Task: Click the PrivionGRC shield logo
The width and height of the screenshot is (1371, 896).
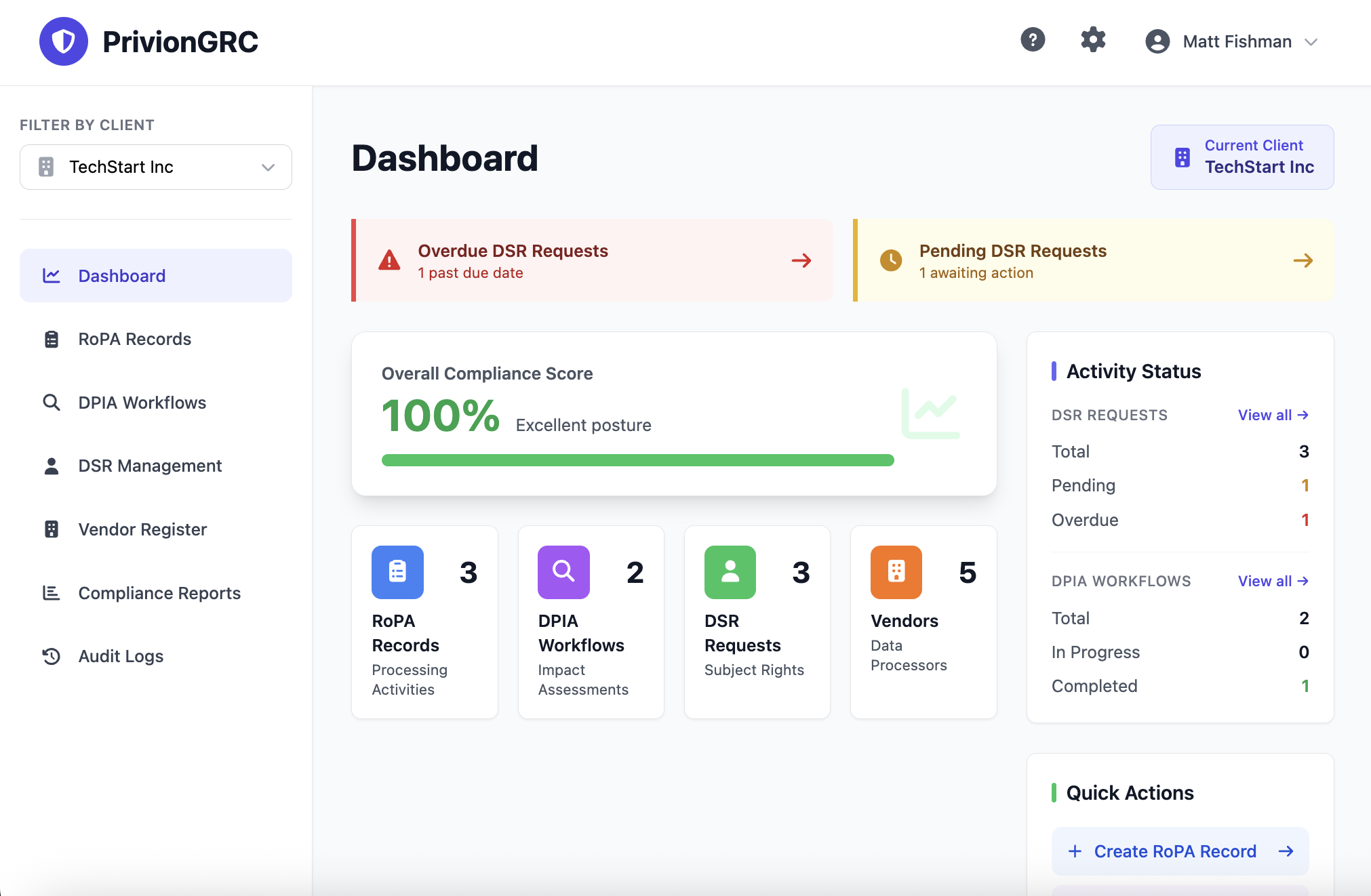Action: (x=64, y=41)
